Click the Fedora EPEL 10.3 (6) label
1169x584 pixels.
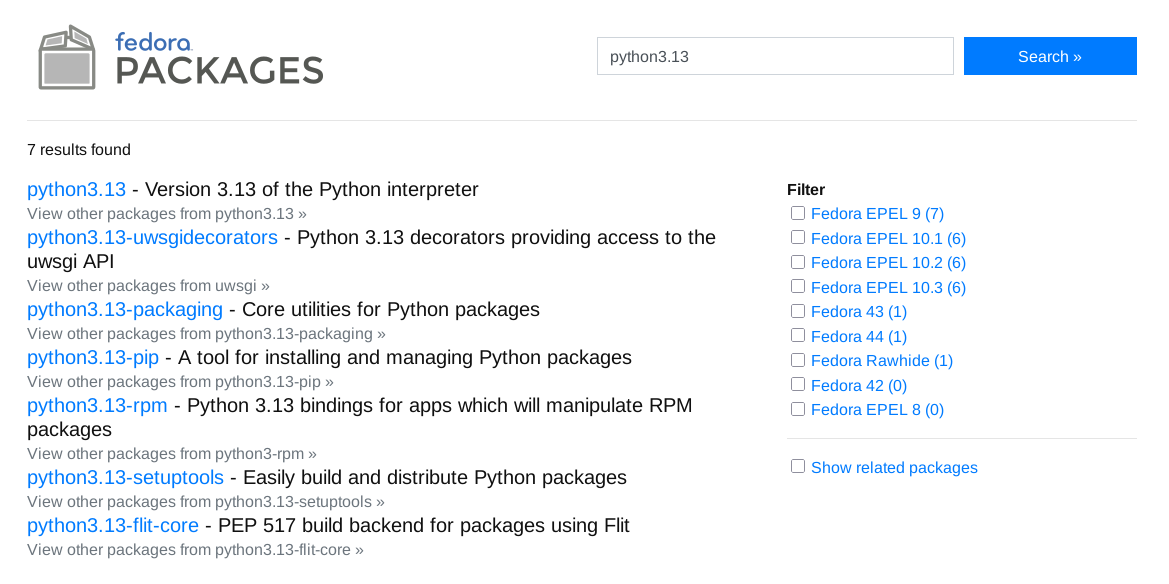(x=889, y=287)
